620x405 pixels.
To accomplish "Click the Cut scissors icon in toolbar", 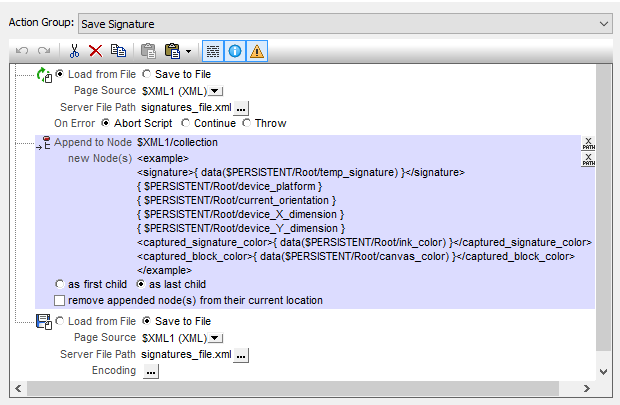I will coord(75,50).
